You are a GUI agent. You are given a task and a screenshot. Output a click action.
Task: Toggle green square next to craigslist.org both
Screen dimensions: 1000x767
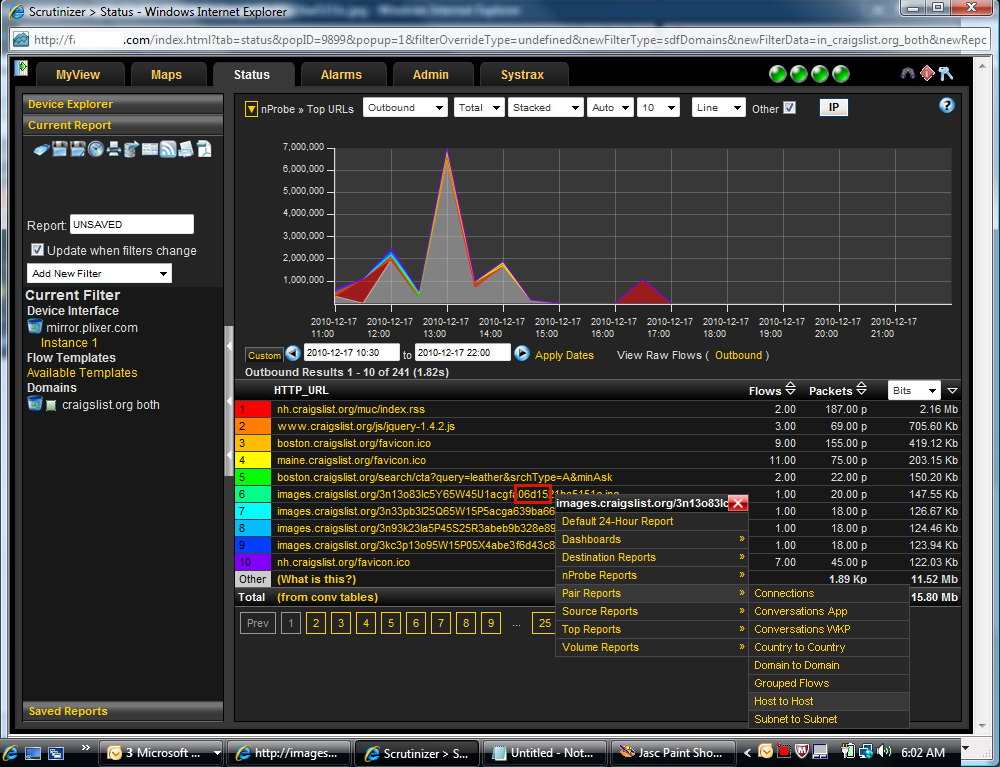[x=52, y=405]
